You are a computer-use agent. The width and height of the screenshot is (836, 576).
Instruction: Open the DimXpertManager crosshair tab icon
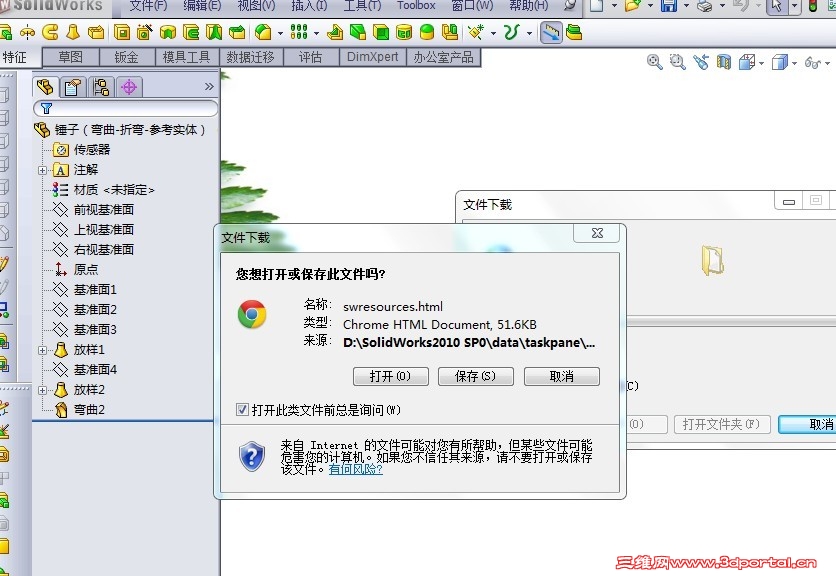[x=129, y=87]
